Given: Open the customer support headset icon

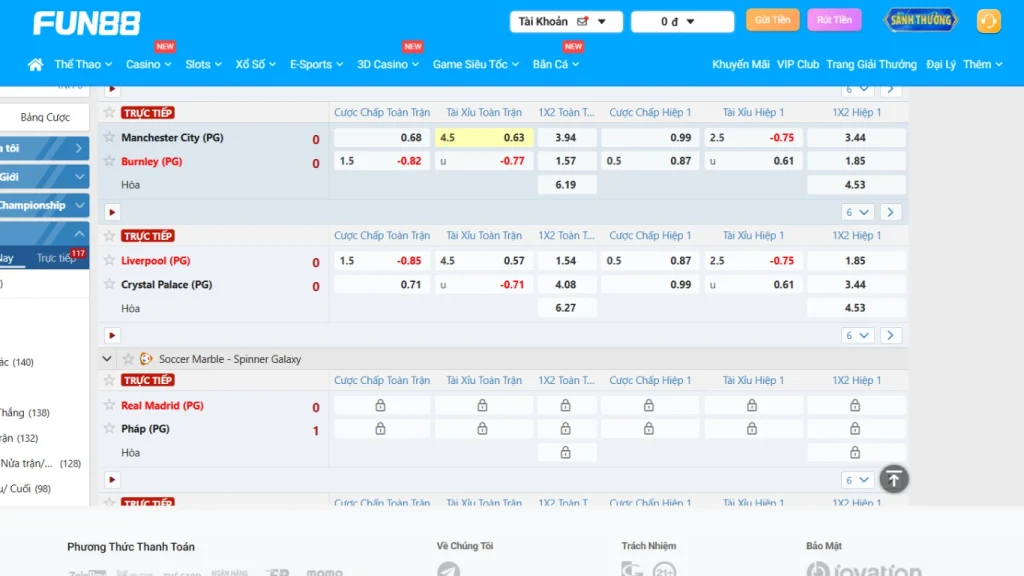Looking at the screenshot, I should click(x=988, y=21).
